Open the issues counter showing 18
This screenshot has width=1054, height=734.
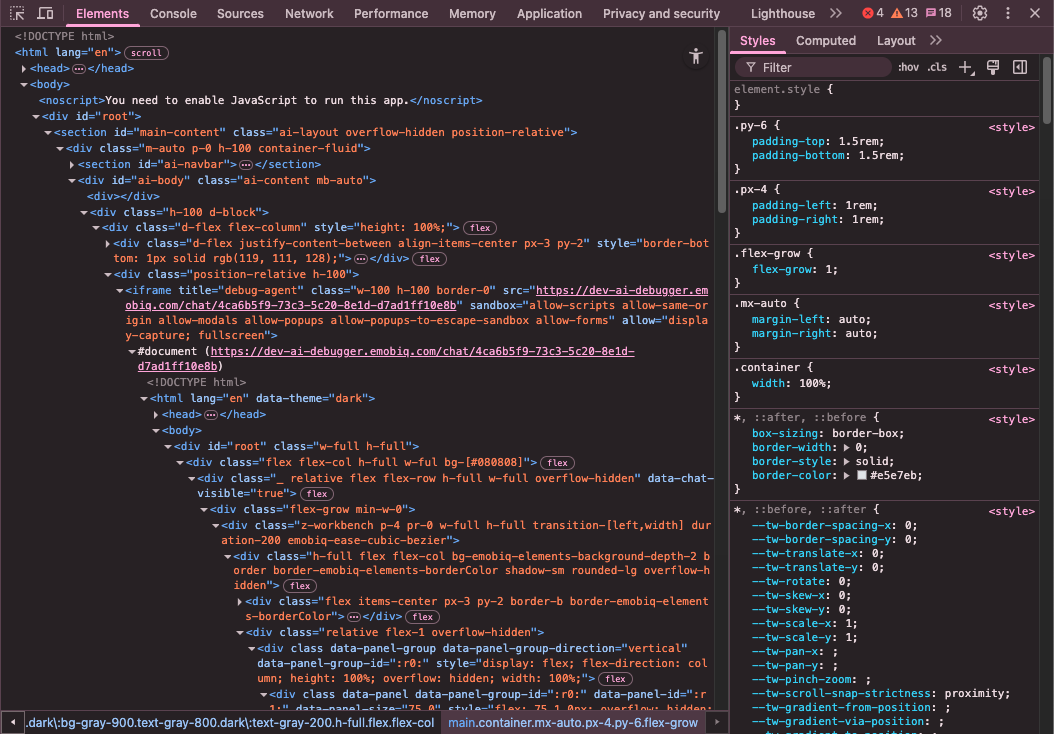(938, 14)
